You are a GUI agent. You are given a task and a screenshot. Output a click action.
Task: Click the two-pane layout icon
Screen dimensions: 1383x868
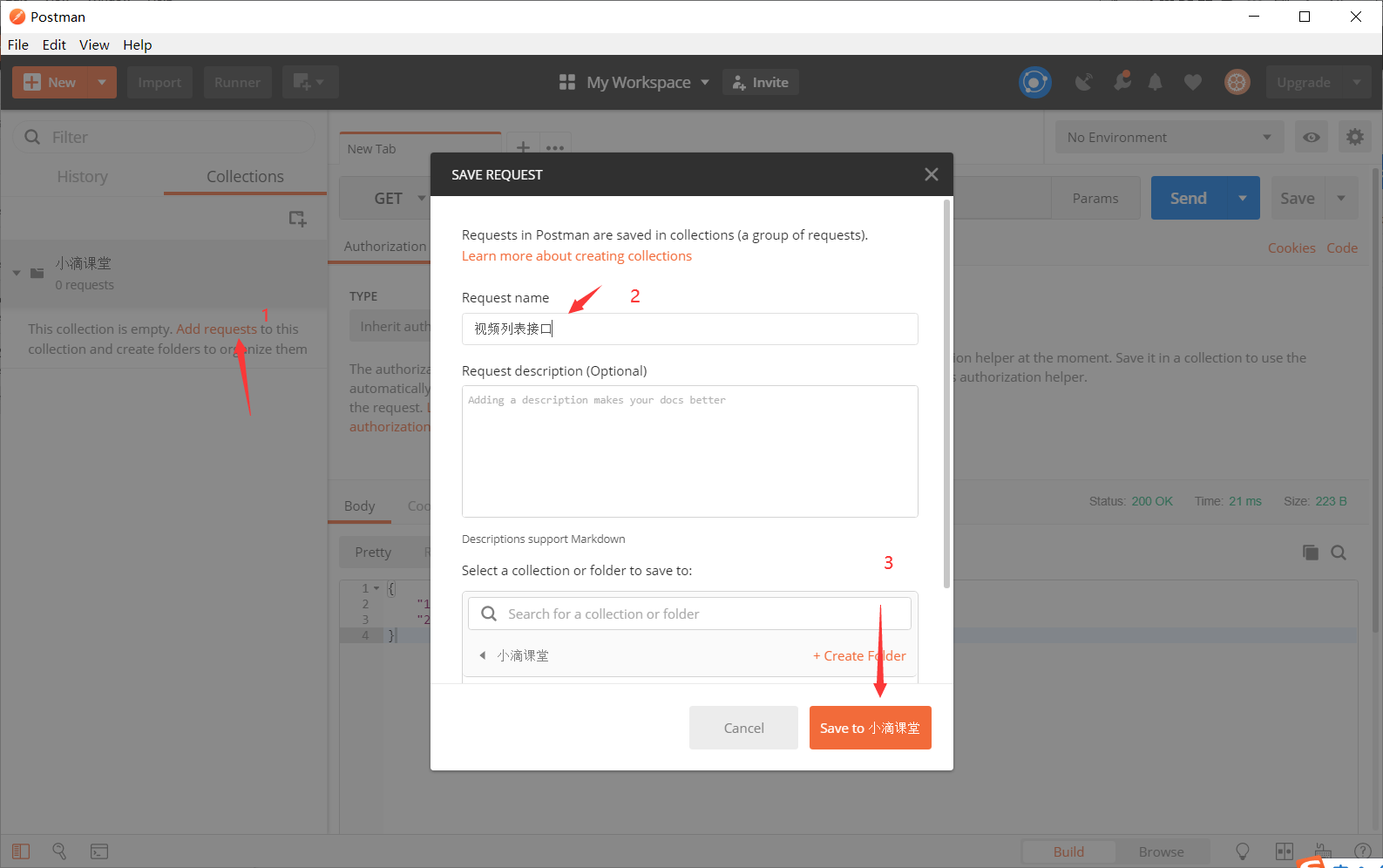[1284, 851]
